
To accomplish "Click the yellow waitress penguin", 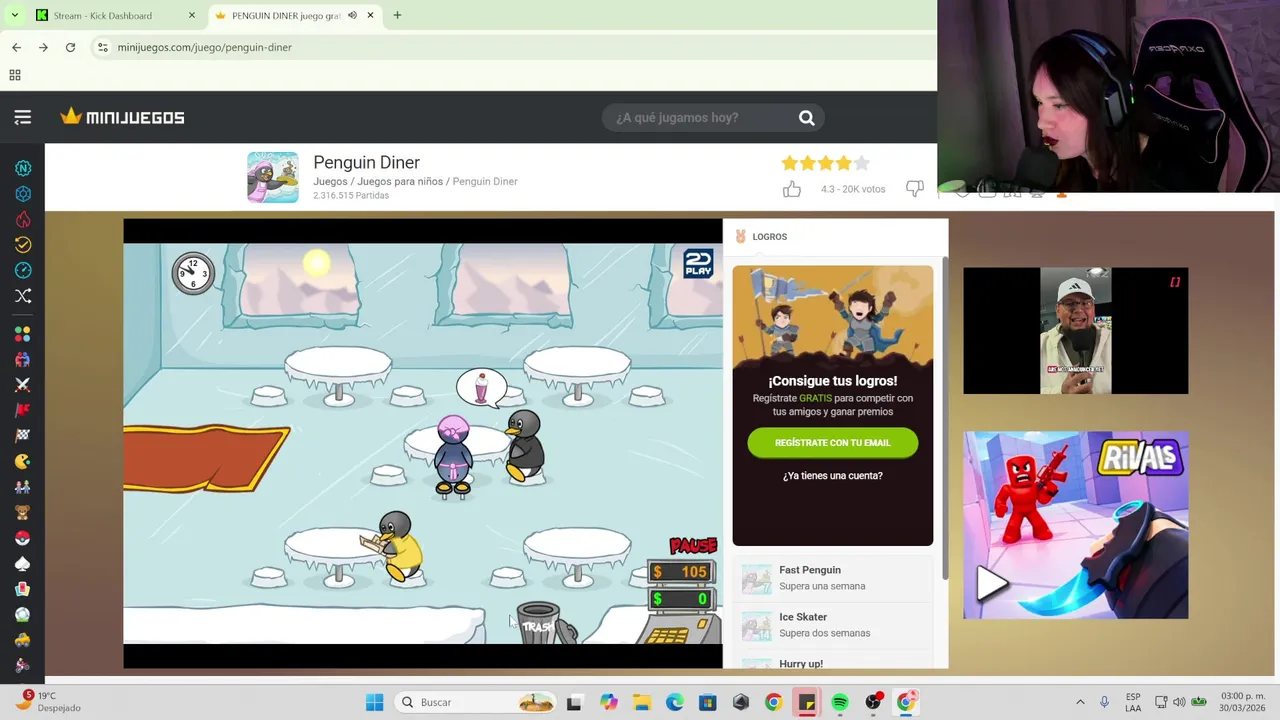I will click(397, 546).
